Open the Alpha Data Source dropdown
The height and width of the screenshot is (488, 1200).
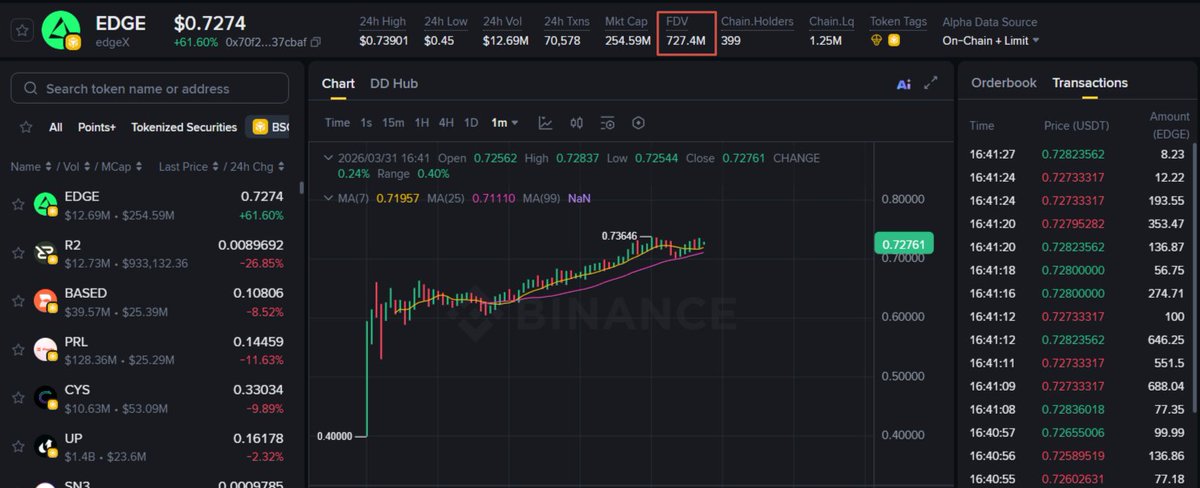pos(991,41)
